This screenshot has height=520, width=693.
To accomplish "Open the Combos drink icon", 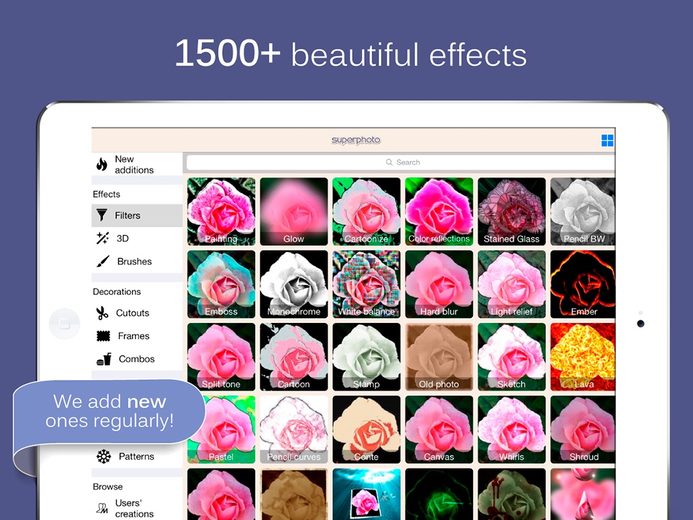I will click(104, 359).
